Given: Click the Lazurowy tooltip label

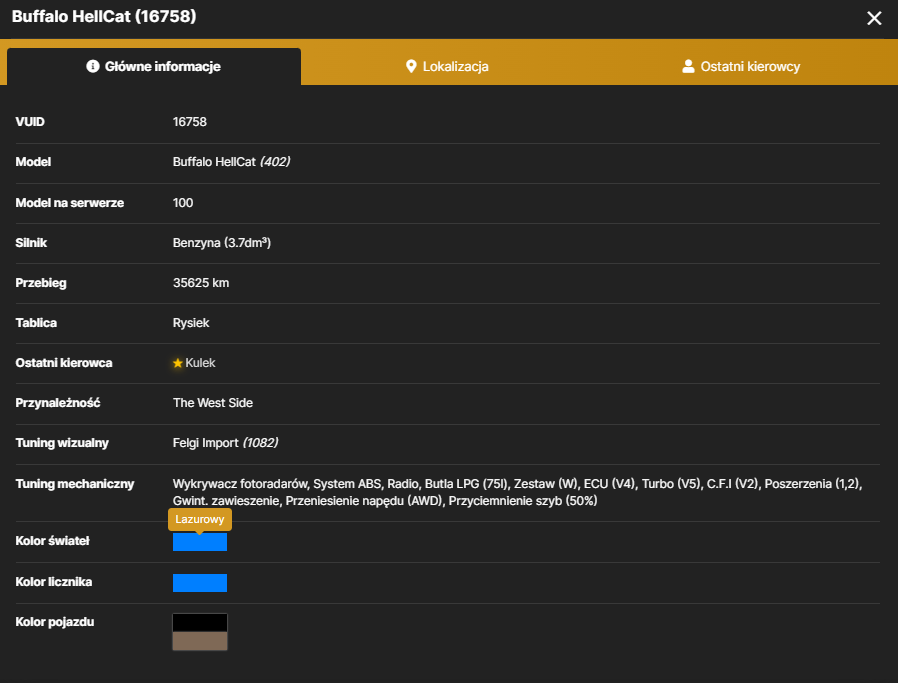Looking at the screenshot, I should pos(200,519).
